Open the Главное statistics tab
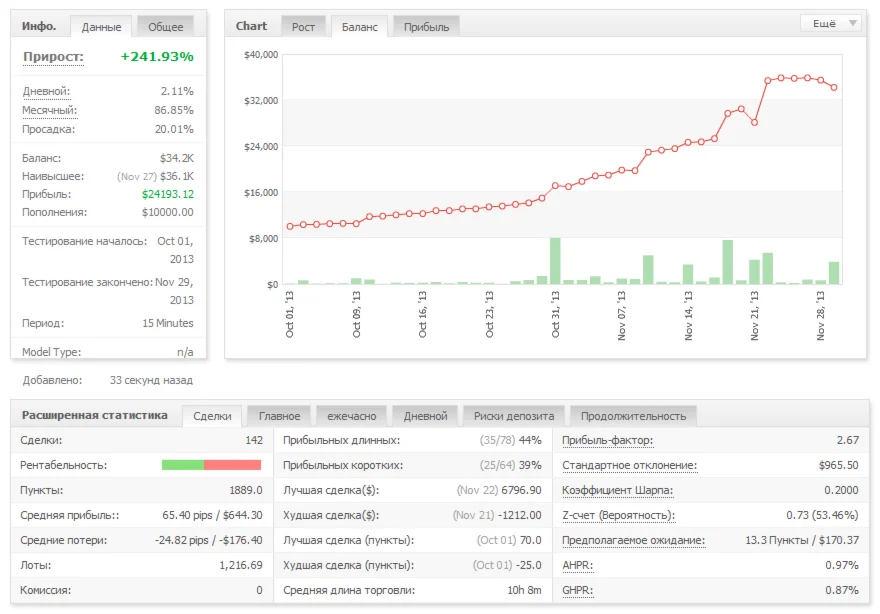The width and height of the screenshot is (880, 614). click(x=279, y=416)
